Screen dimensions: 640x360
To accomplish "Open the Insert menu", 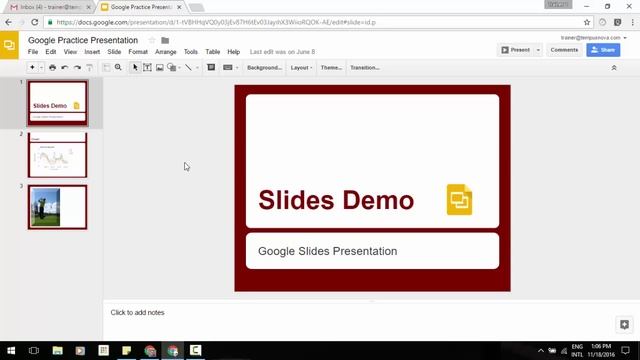I will [92, 52].
